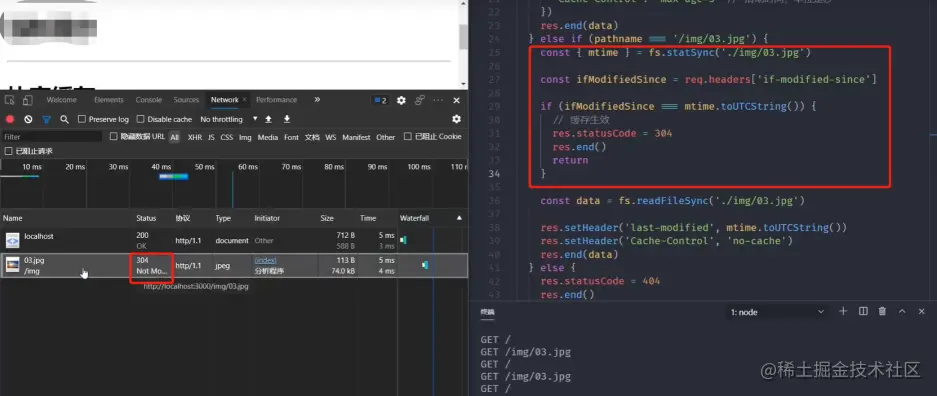Viewport: 937px width, 396px height.
Task: Open DevTools settings gear in the tab bar
Action: pyautogui.click(x=402, y=100)
